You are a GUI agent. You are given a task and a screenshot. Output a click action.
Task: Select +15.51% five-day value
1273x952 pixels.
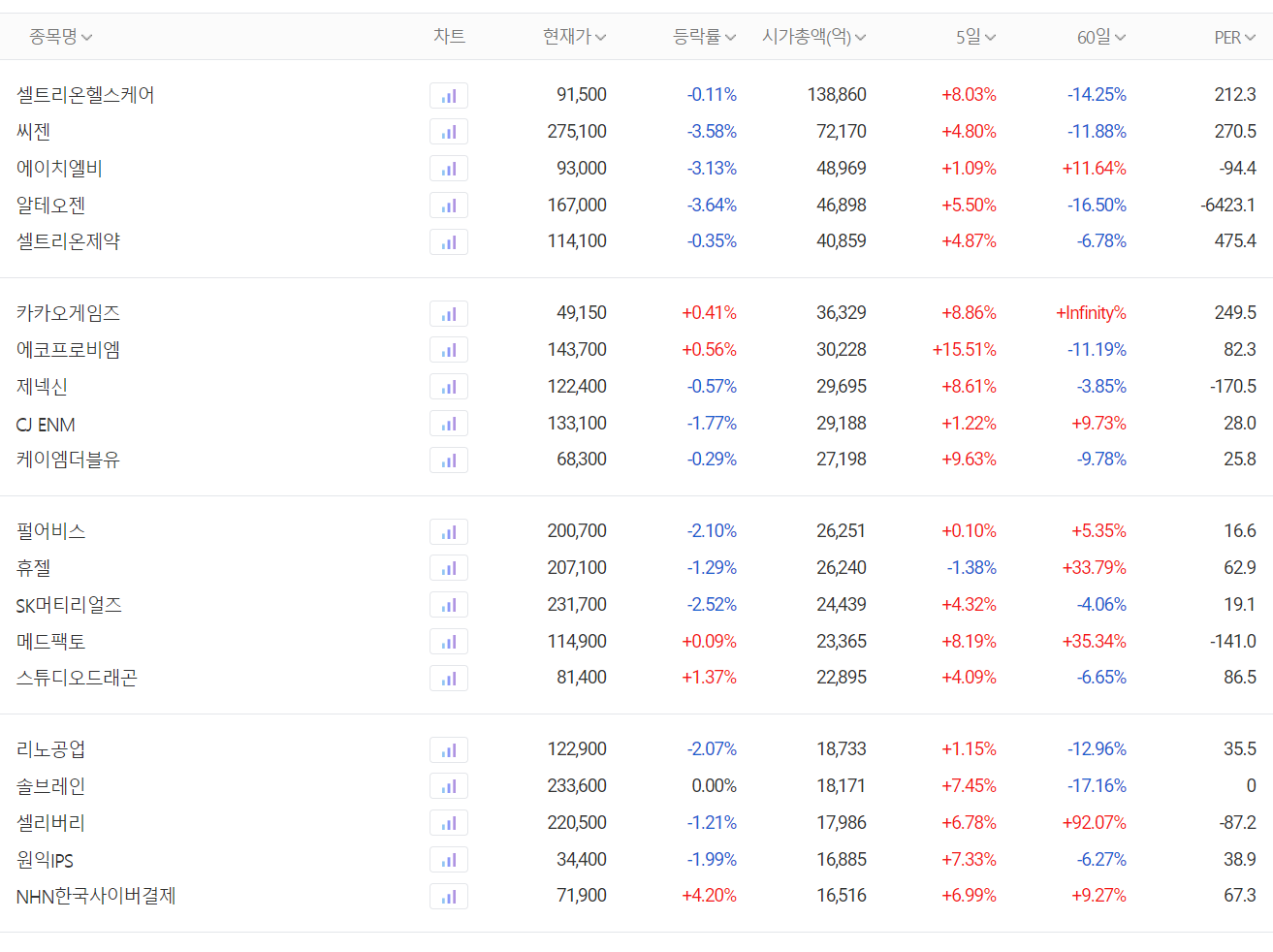tap(965, 350)
